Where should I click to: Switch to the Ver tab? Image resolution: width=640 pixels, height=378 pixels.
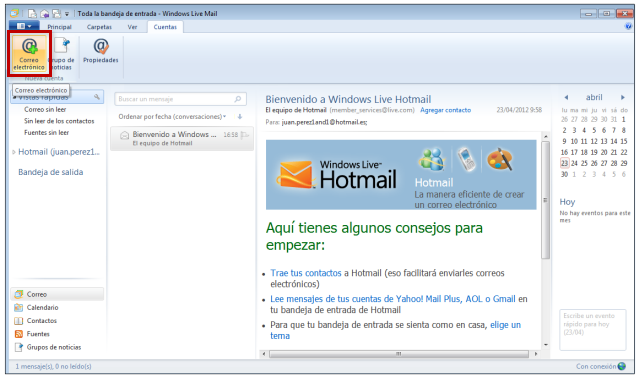(x=132, y=27)
